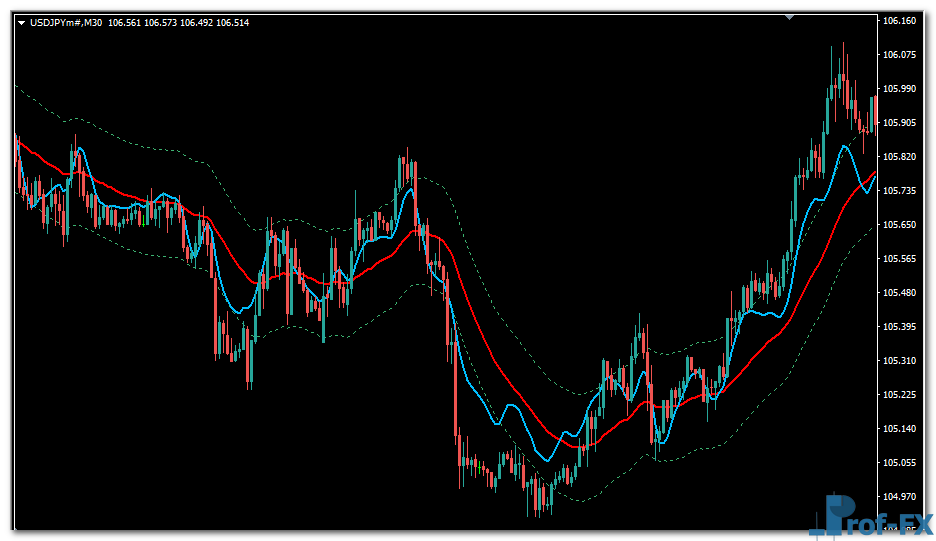Click the 105.820 price axis label
This screenshot has width=936, height=541.
(901, 157)
